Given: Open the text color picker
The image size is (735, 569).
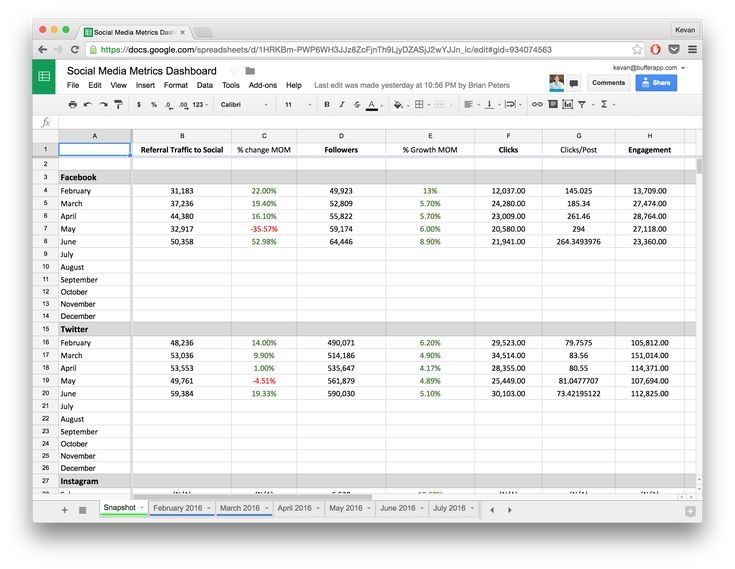Looking at the screenshot, I should pos(372,105).
